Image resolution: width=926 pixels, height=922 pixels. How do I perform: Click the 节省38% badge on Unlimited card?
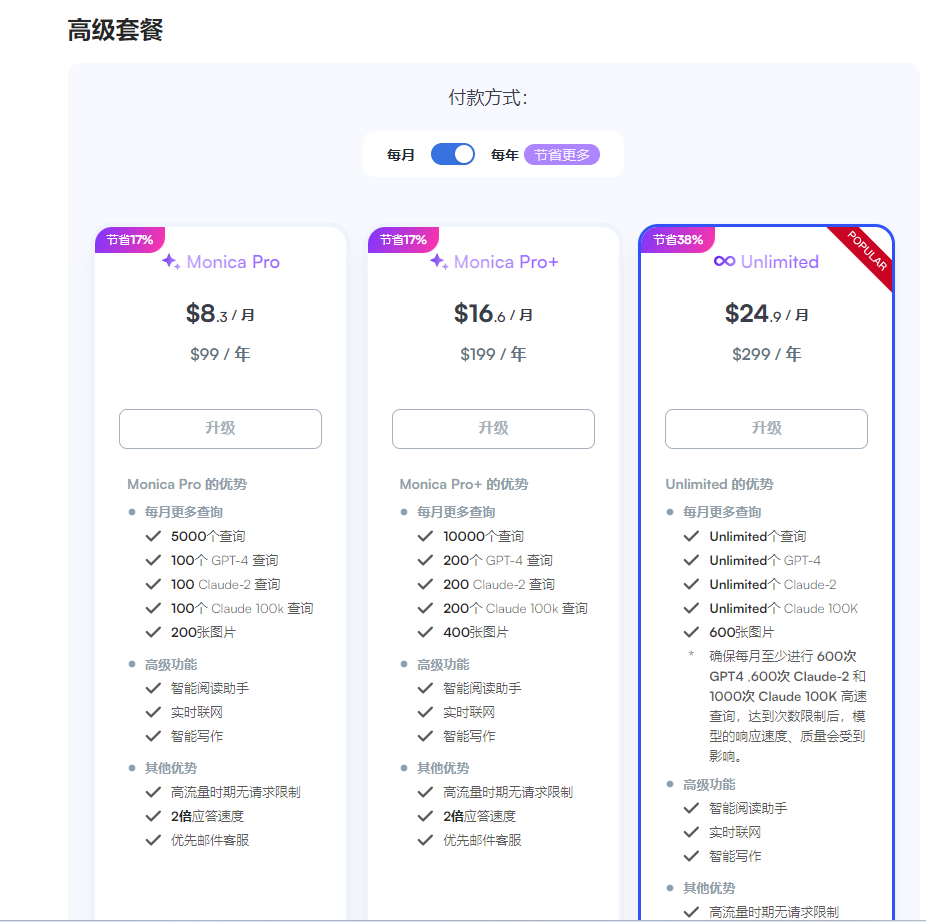coord(676,240)
